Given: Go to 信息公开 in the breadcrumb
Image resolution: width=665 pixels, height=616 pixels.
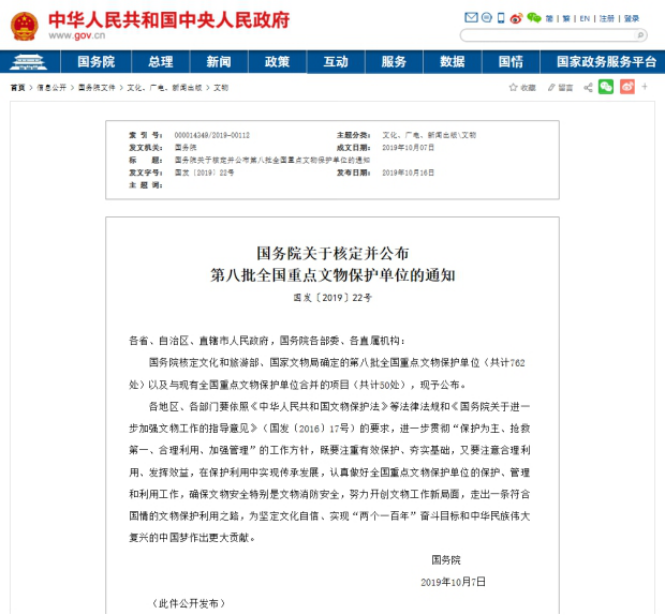Looking at the screenshot, I should click(x=51, y=88).
